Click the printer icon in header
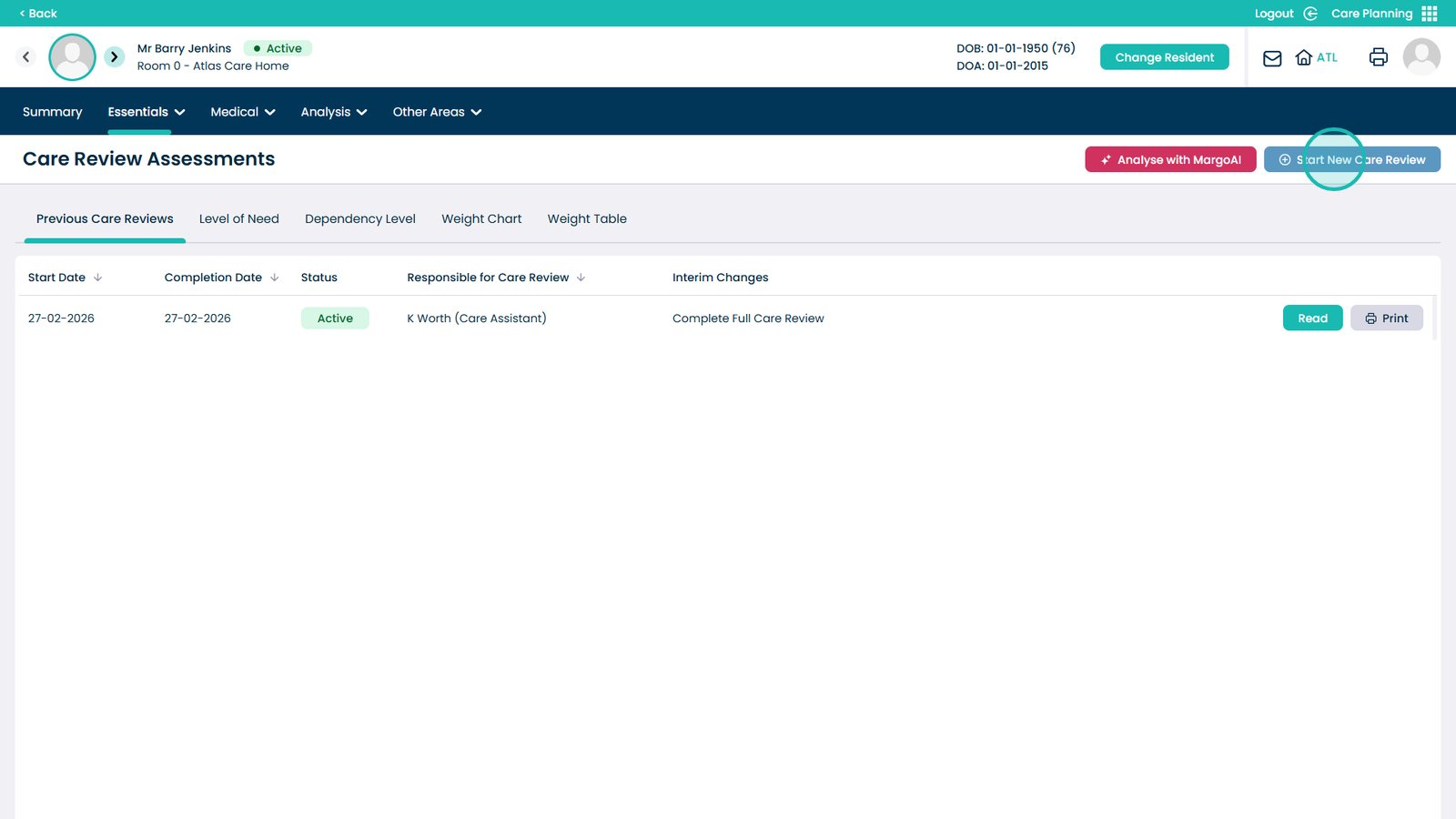 [x=1379, y=57]
